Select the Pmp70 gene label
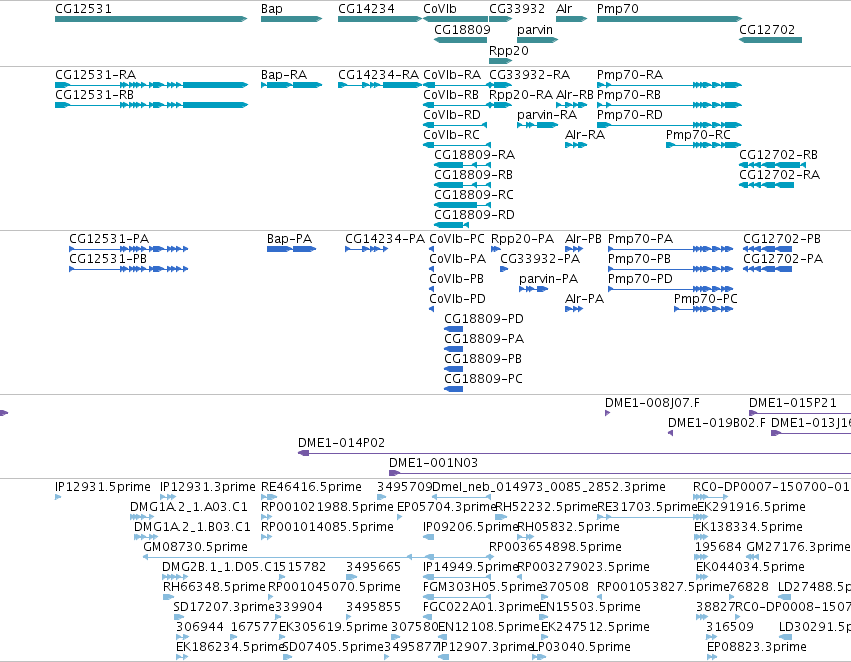 [x=618, y=9]
